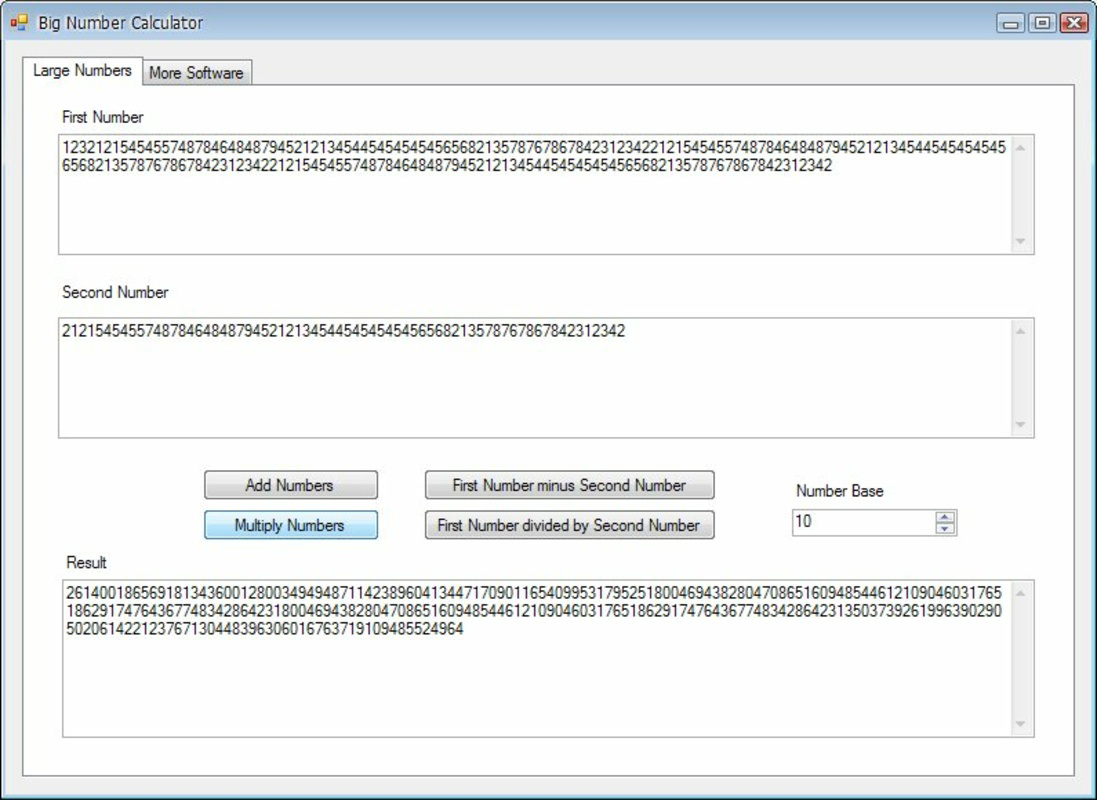Click First Number scrollbar up arrow
The image size is (1097, 800).
(x=1021, y=148)
